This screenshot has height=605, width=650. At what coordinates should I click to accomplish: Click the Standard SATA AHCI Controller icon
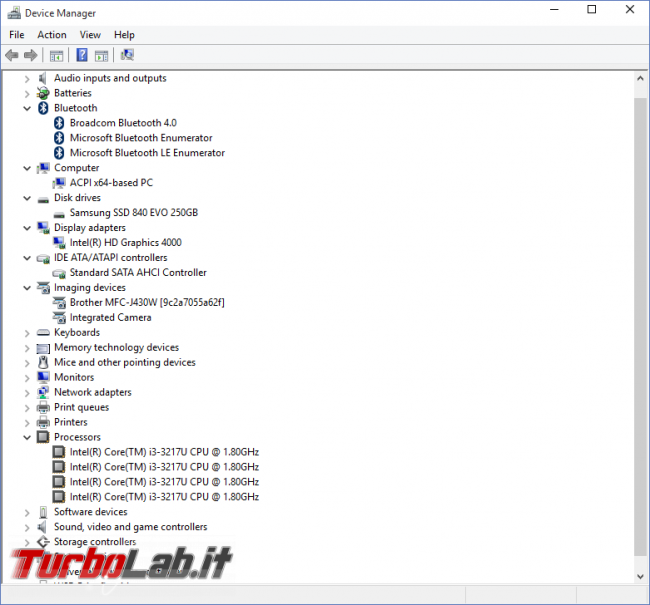(x=59, y=274)
